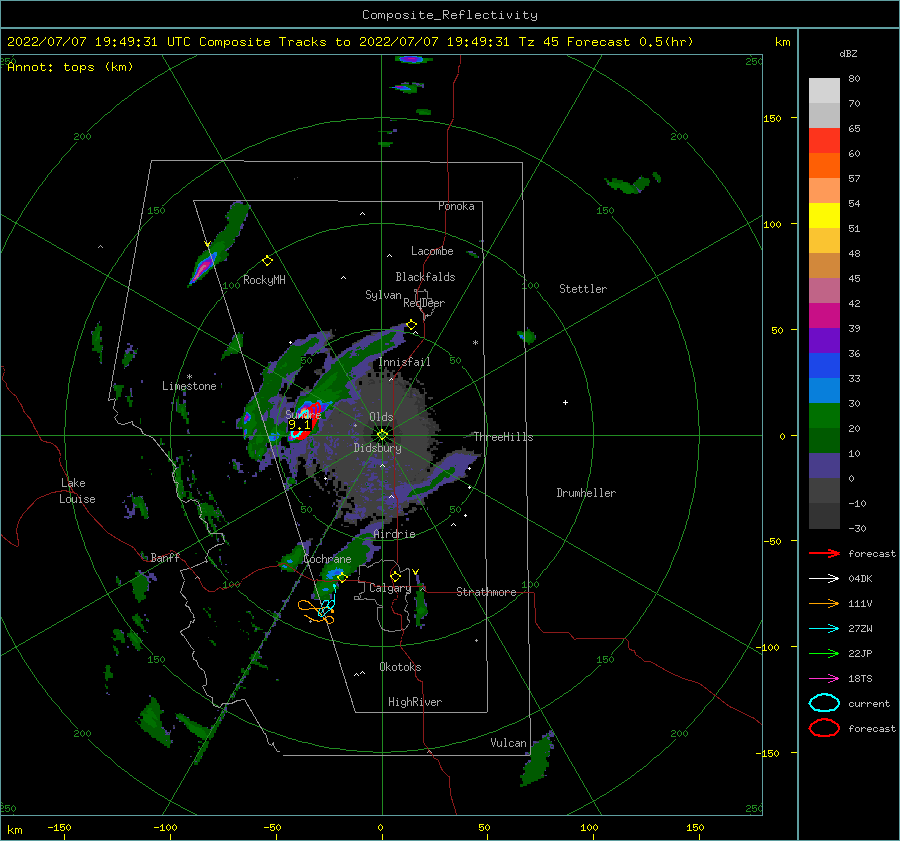This screenshot has height=841, width=900.
Task: Click the RockyMH label
Action: tap(264, 280)
